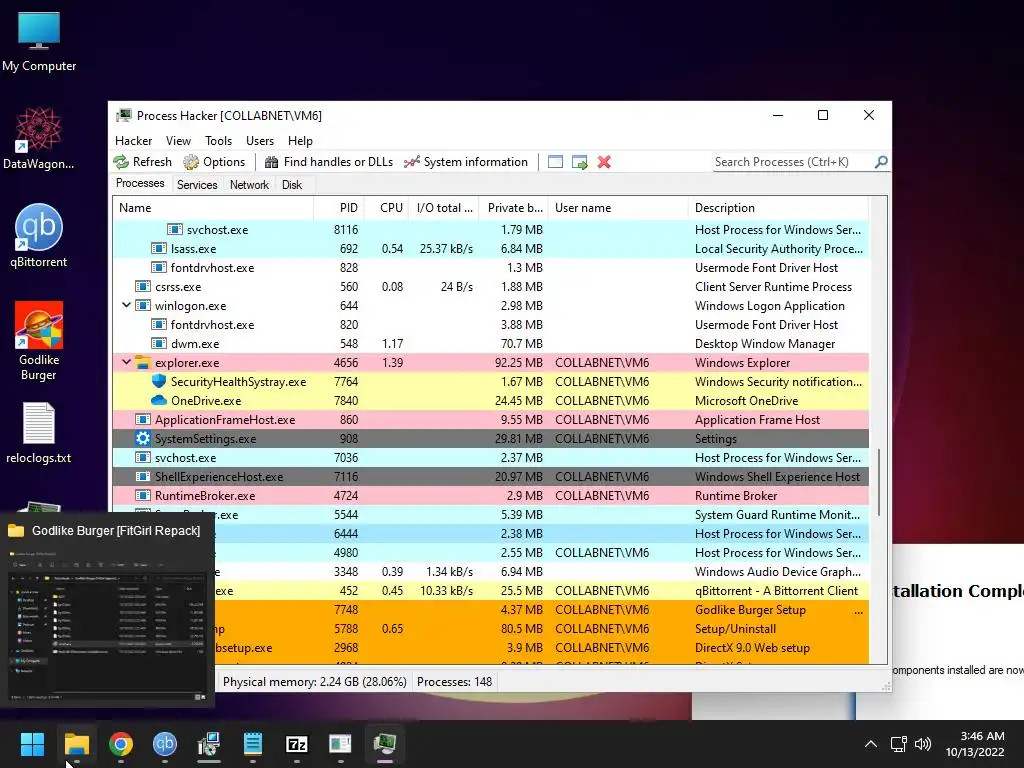Viewport: 1024px width, 768px height.
Task: Open reloclogs.txt desktop file
Action: 39,433
